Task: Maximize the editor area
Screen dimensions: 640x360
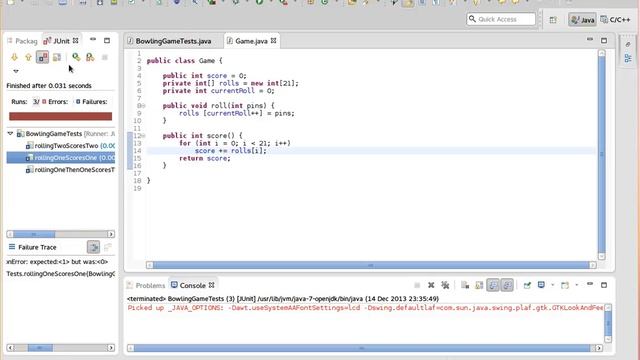Action: (604, 40)
